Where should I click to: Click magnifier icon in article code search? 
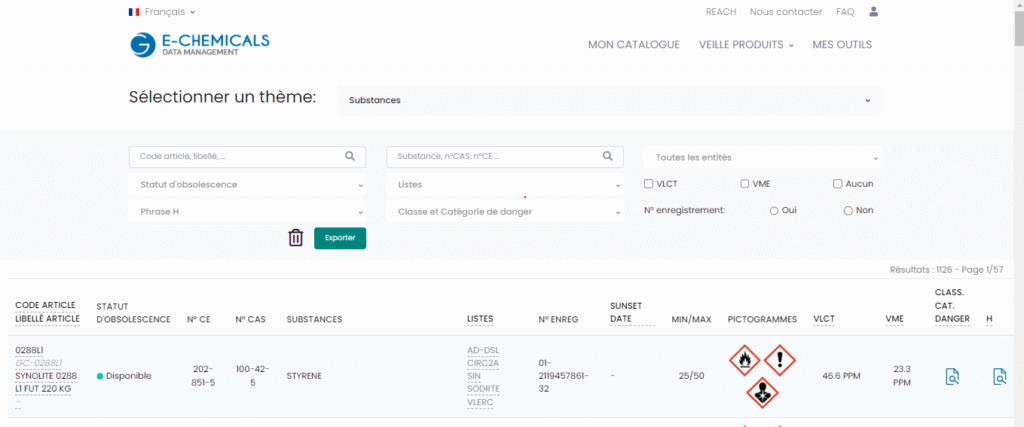pos(349,156)
